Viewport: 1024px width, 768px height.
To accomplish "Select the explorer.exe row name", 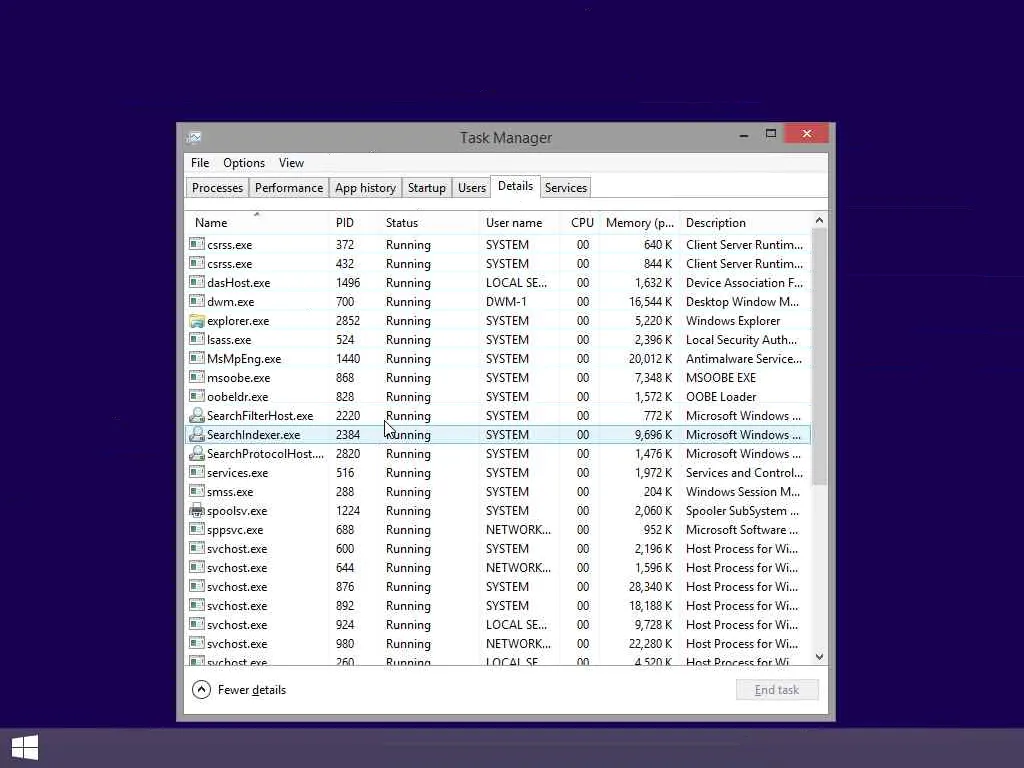I will [x=238, y=321].
